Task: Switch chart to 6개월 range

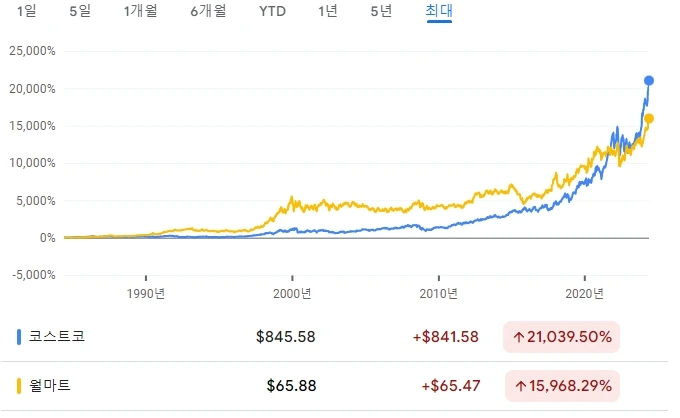Action: [209, 10]
